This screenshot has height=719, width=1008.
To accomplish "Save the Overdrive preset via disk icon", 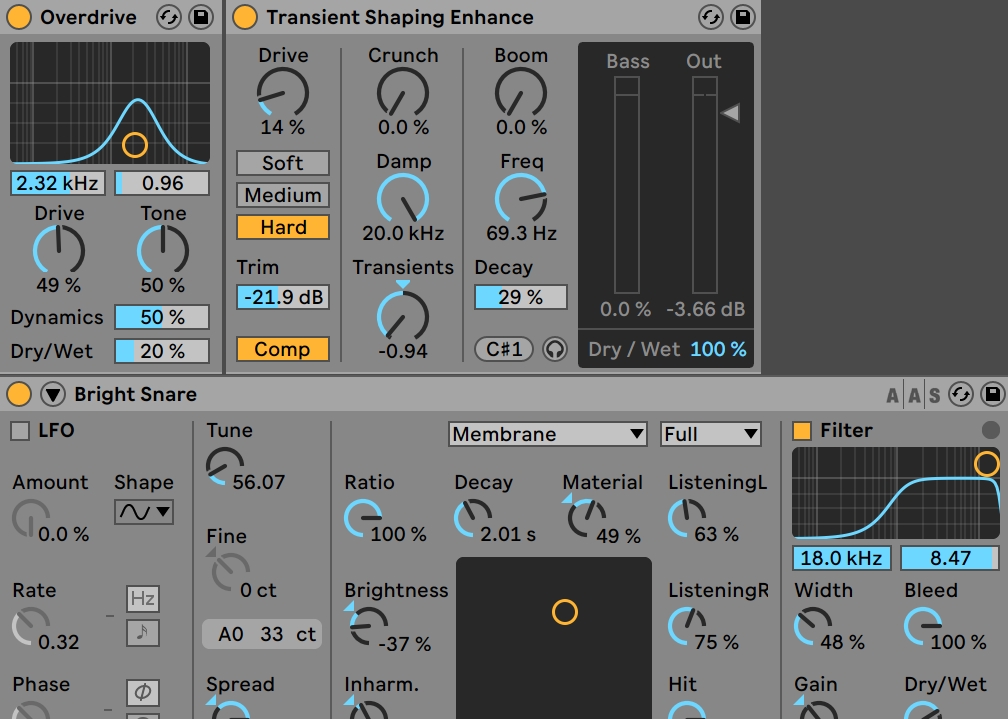I will [200, 18].
